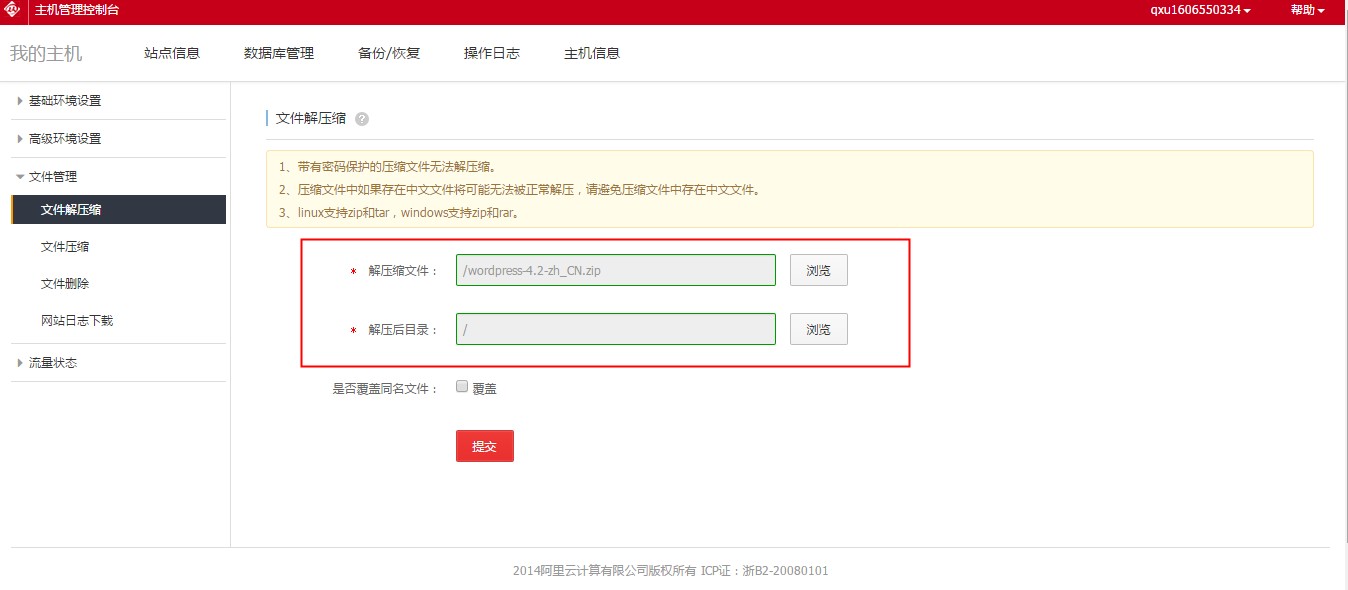This screenshot has width=1348, height=590.
Task: Enable the 覆盖 overwrite checkbox
Action: coord(462,387)
